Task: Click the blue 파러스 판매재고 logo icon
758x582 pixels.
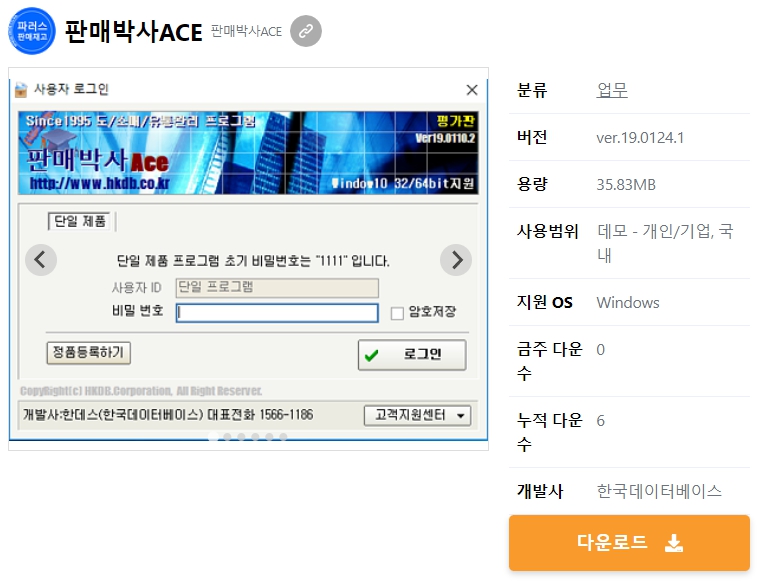Action: (x=32, y=31)
